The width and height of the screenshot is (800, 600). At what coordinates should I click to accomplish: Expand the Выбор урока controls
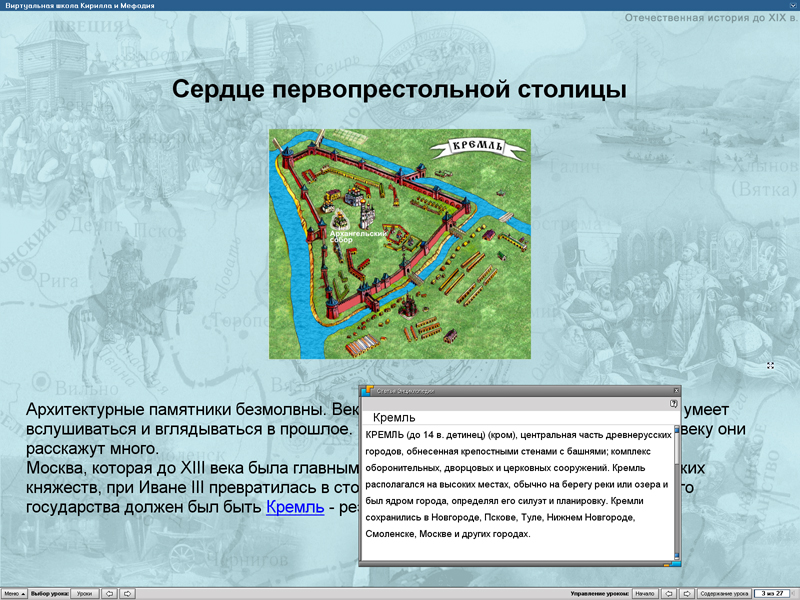[x=48, y=592]
